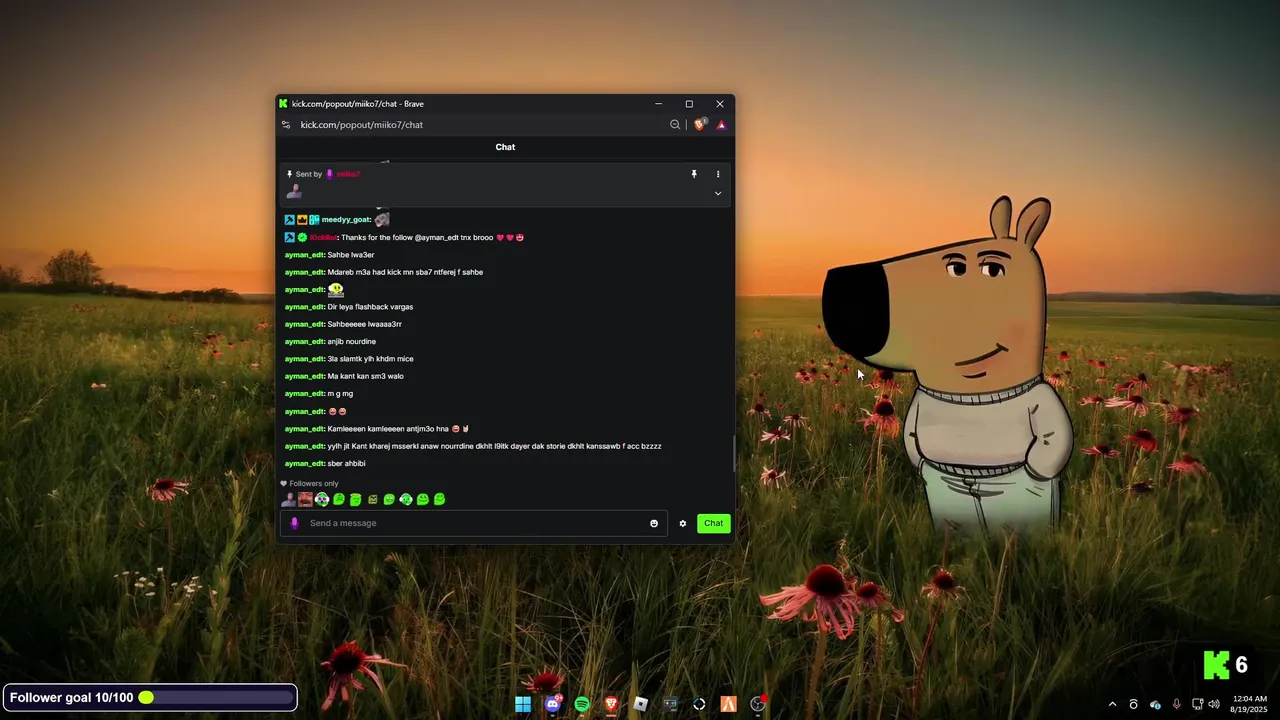The width and height of the screenshot is (1280, 720).
Task: Focus the Send a message field
Action: 475,523
